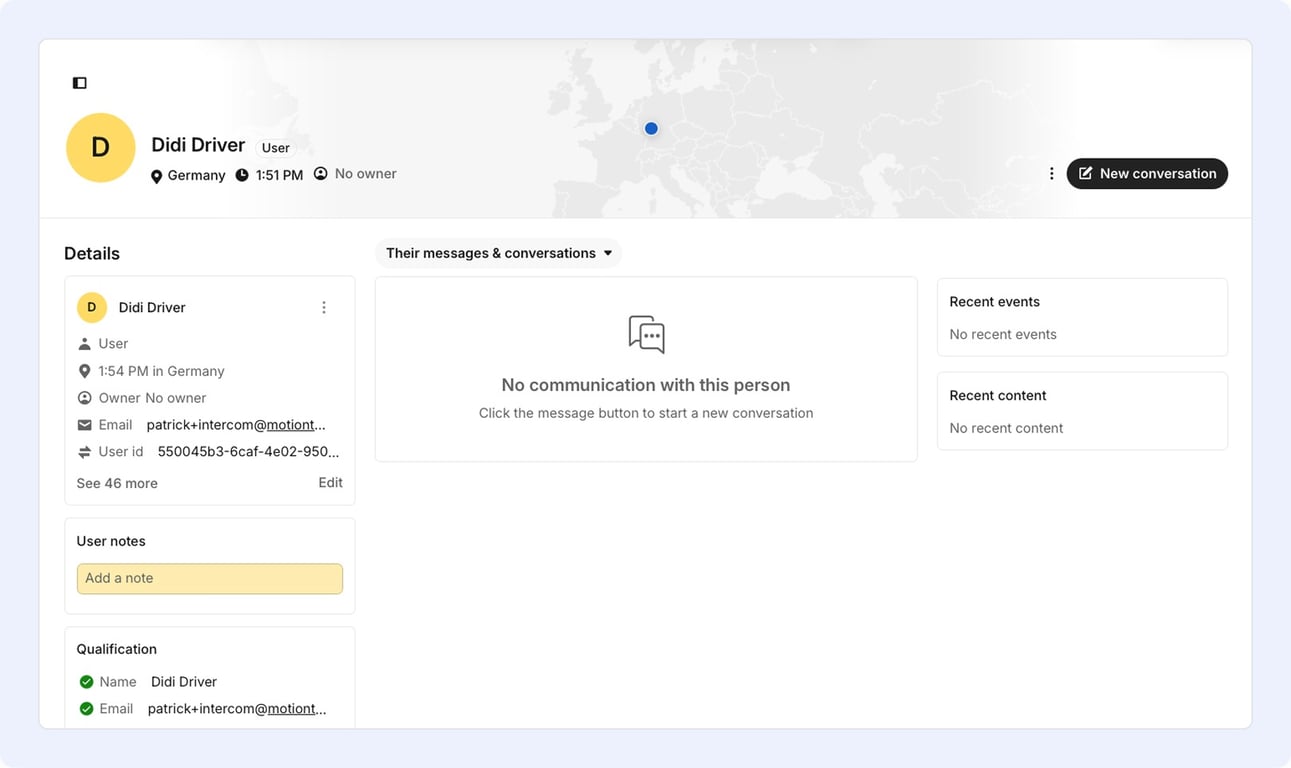
Task: Click the User id arrows icon
Action: coord(84,452)
